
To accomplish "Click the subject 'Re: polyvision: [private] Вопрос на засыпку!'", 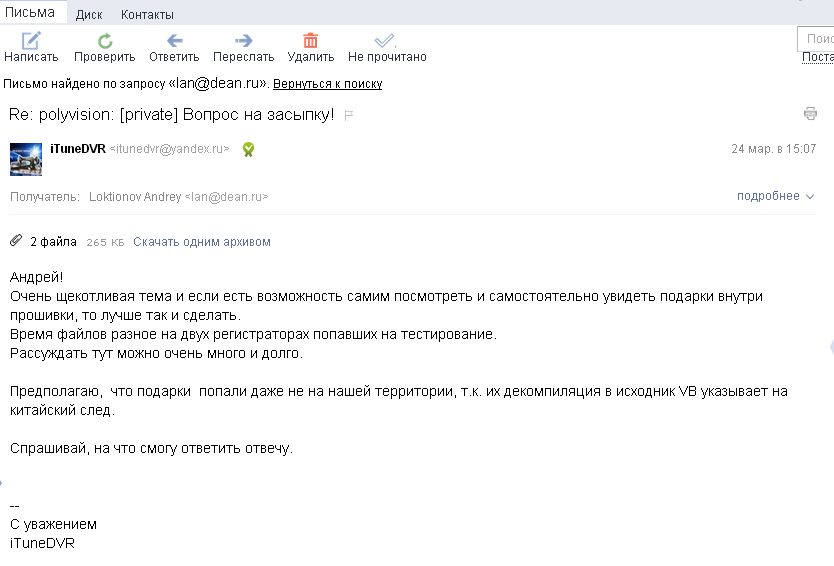I will click(x=171, y=114).
